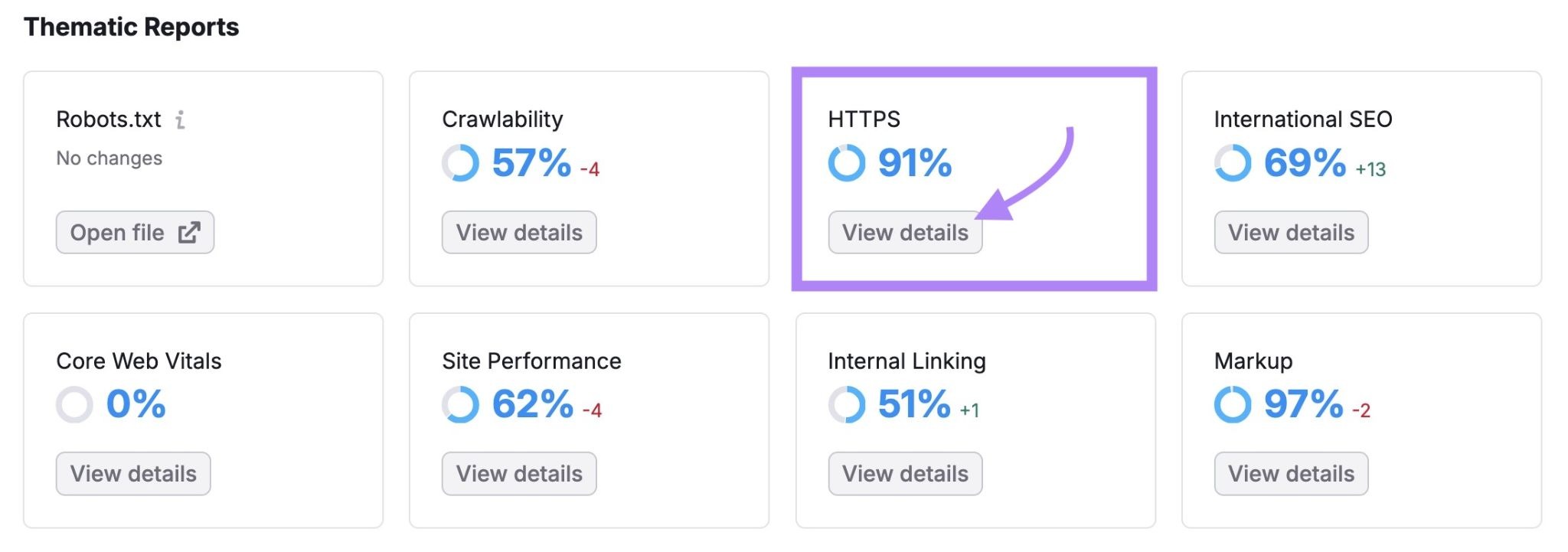This screenshot has height=552, width=1568.
Task: View details for the HTTPS report
Action: pos(904,232)
